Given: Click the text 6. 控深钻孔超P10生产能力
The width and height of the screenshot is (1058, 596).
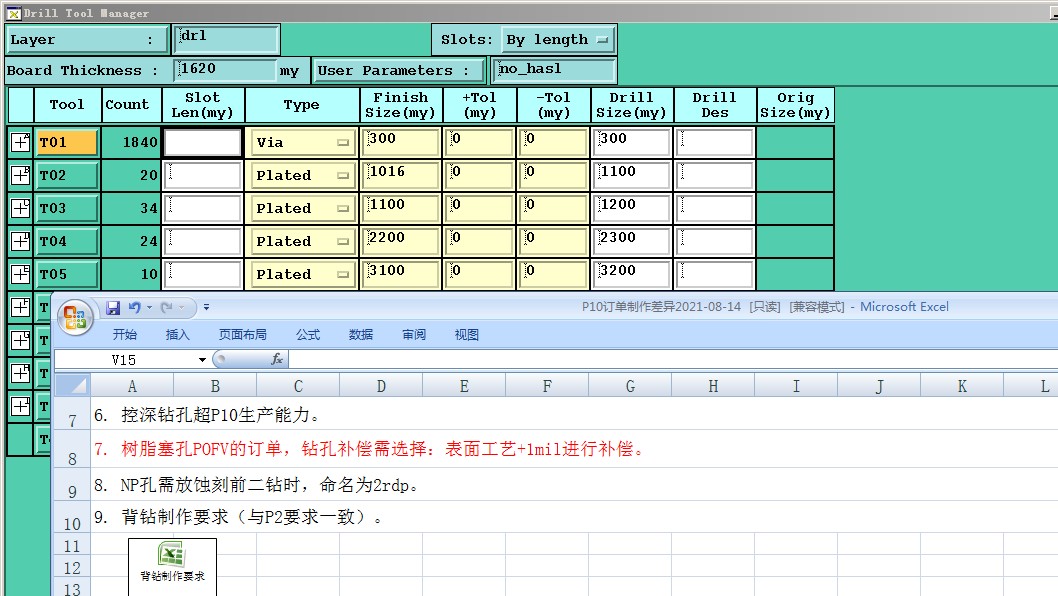Looking at the screenshot, I should [x=206, y=414].
